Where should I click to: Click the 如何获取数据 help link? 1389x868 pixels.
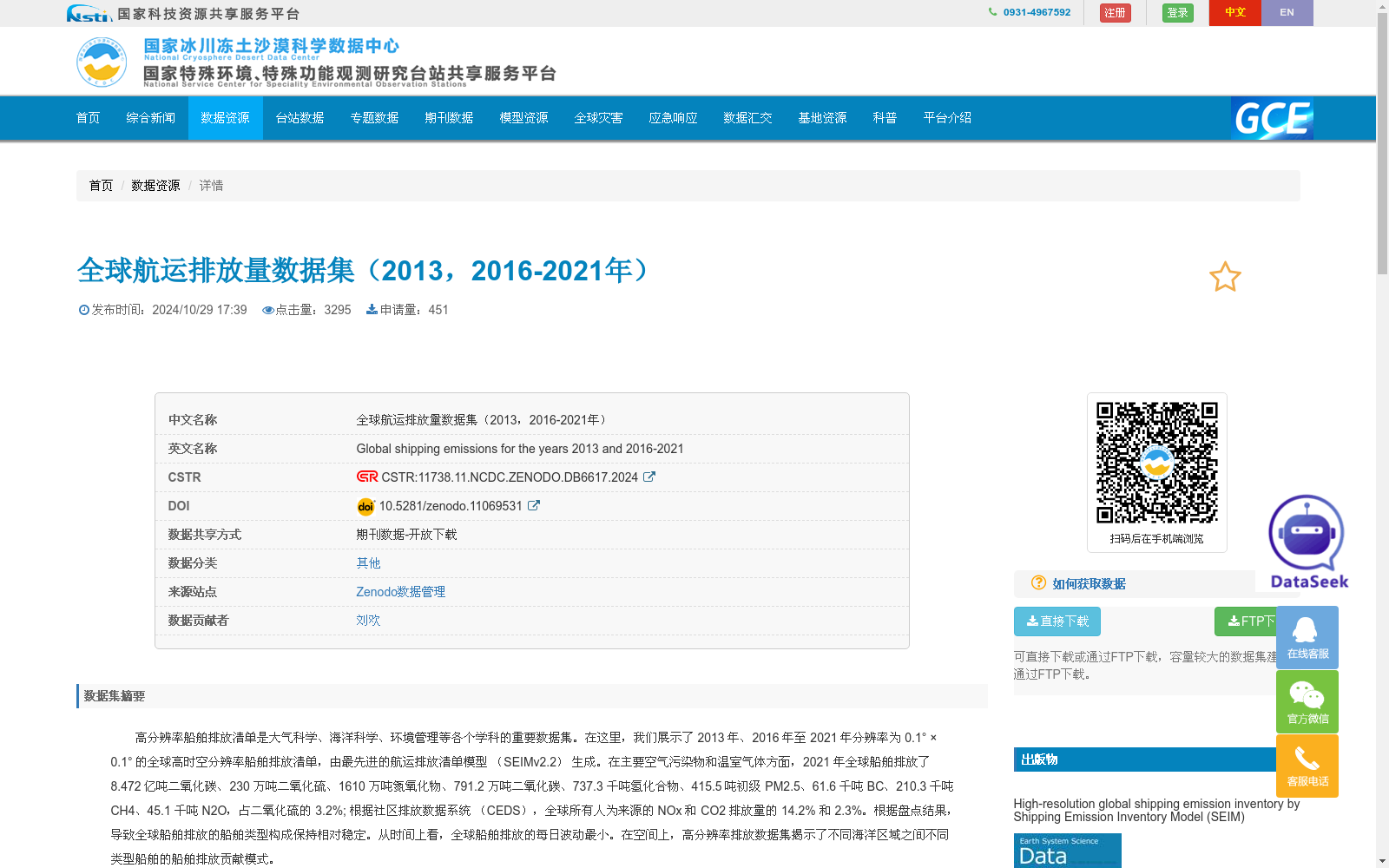click(x=1089, y=583)
